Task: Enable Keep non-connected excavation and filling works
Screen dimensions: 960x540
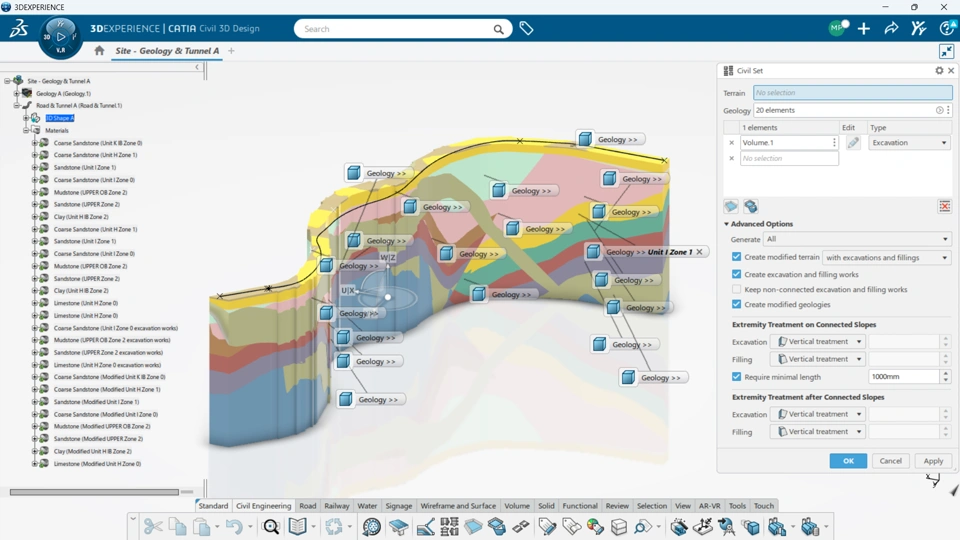Action: tap(737, 289)
